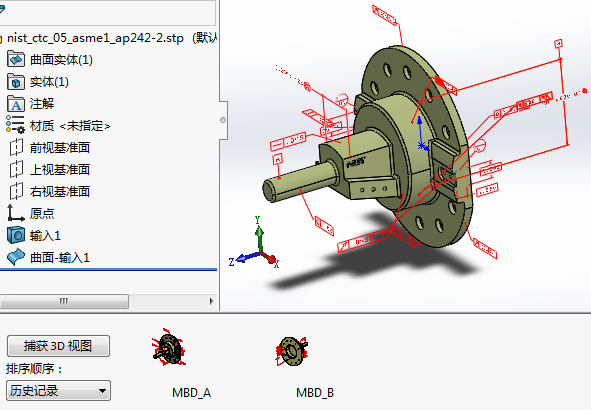Open the 历史记录 sort order dropdown

tap(58, 390)
